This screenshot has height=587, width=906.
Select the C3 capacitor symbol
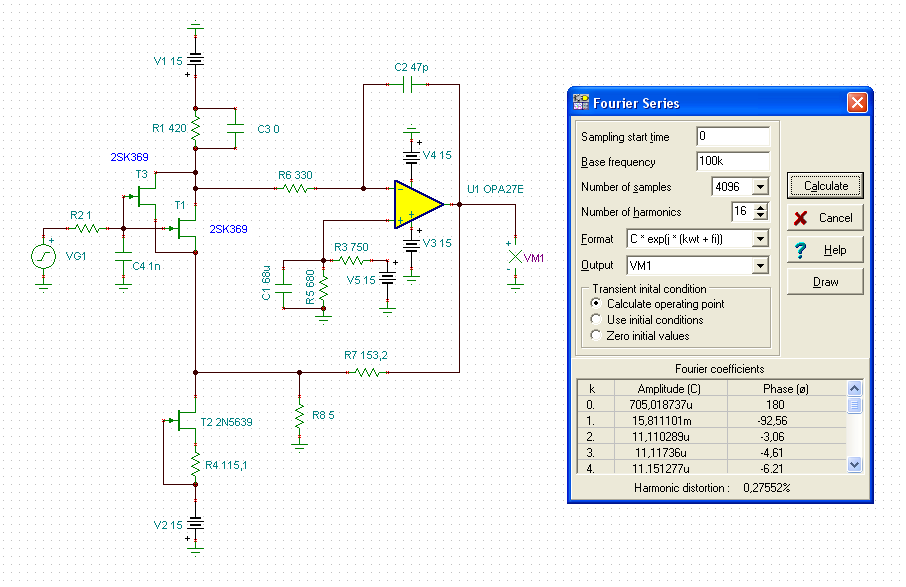pos(235,128)
